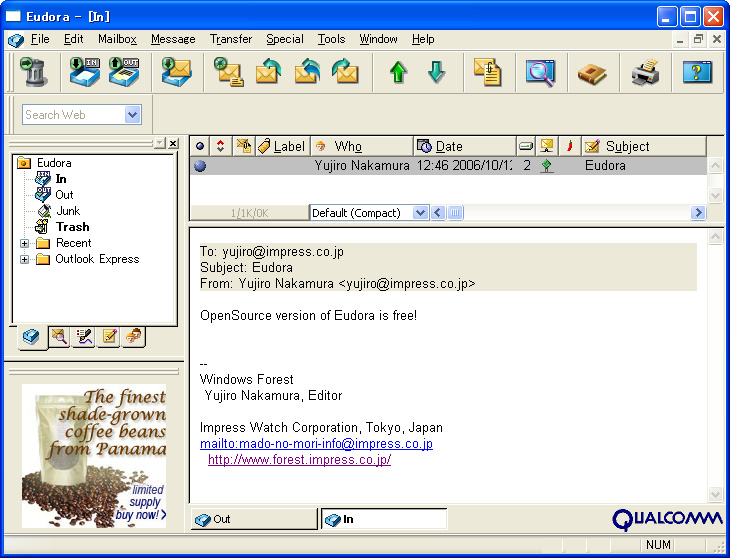This screenshot has width=730, height=558.
Task: Sort by Attachment column header
Action: tap(243, 146)
